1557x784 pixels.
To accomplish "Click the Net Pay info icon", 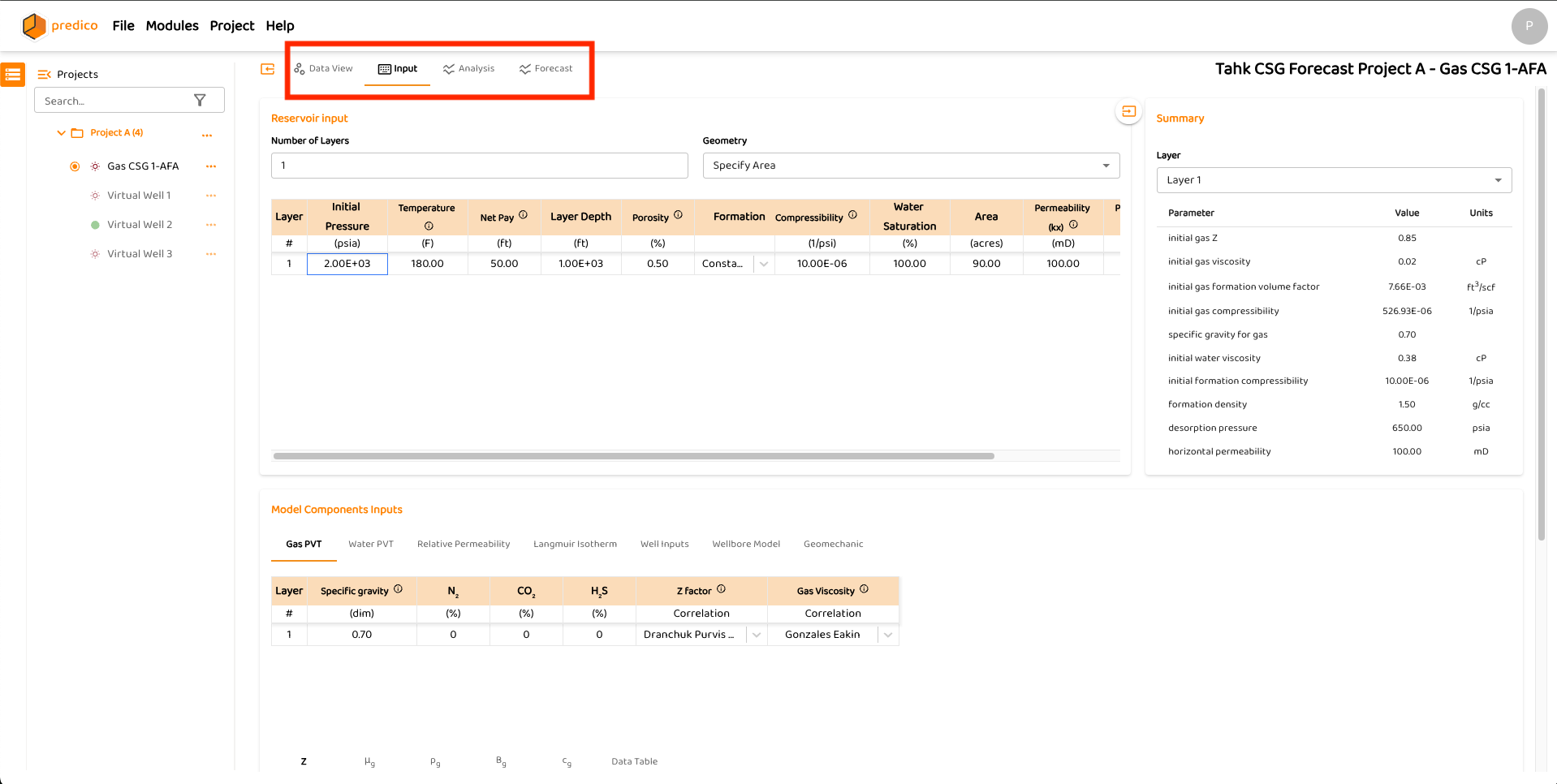I will click(523, 215).
